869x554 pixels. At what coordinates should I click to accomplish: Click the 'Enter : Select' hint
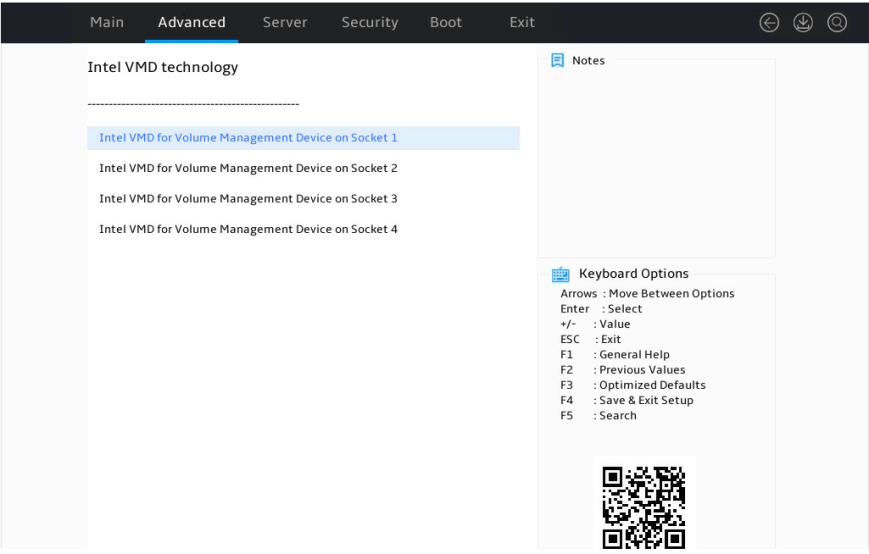(601, 309)
